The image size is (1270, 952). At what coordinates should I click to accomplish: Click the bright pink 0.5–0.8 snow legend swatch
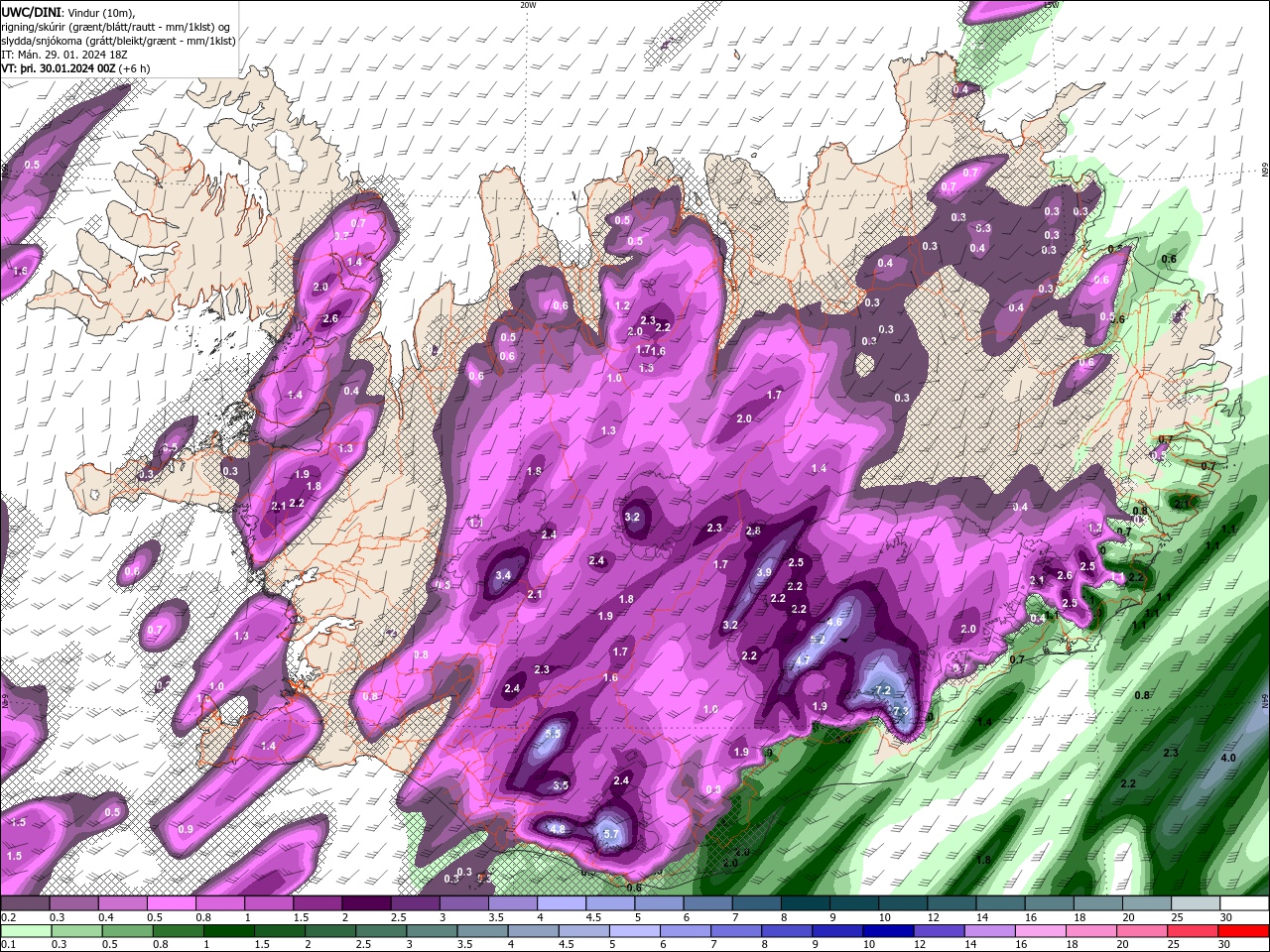click(x=171, y=903)
